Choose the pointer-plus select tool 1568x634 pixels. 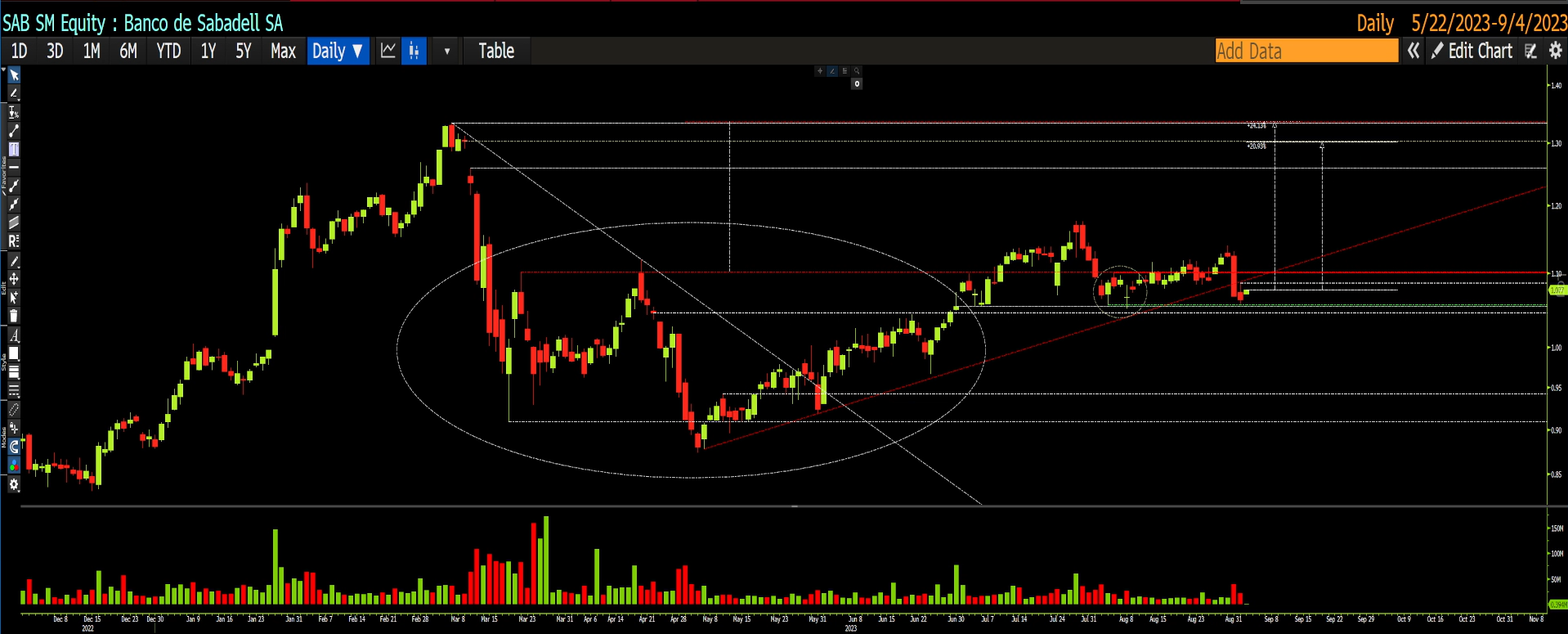14,298
